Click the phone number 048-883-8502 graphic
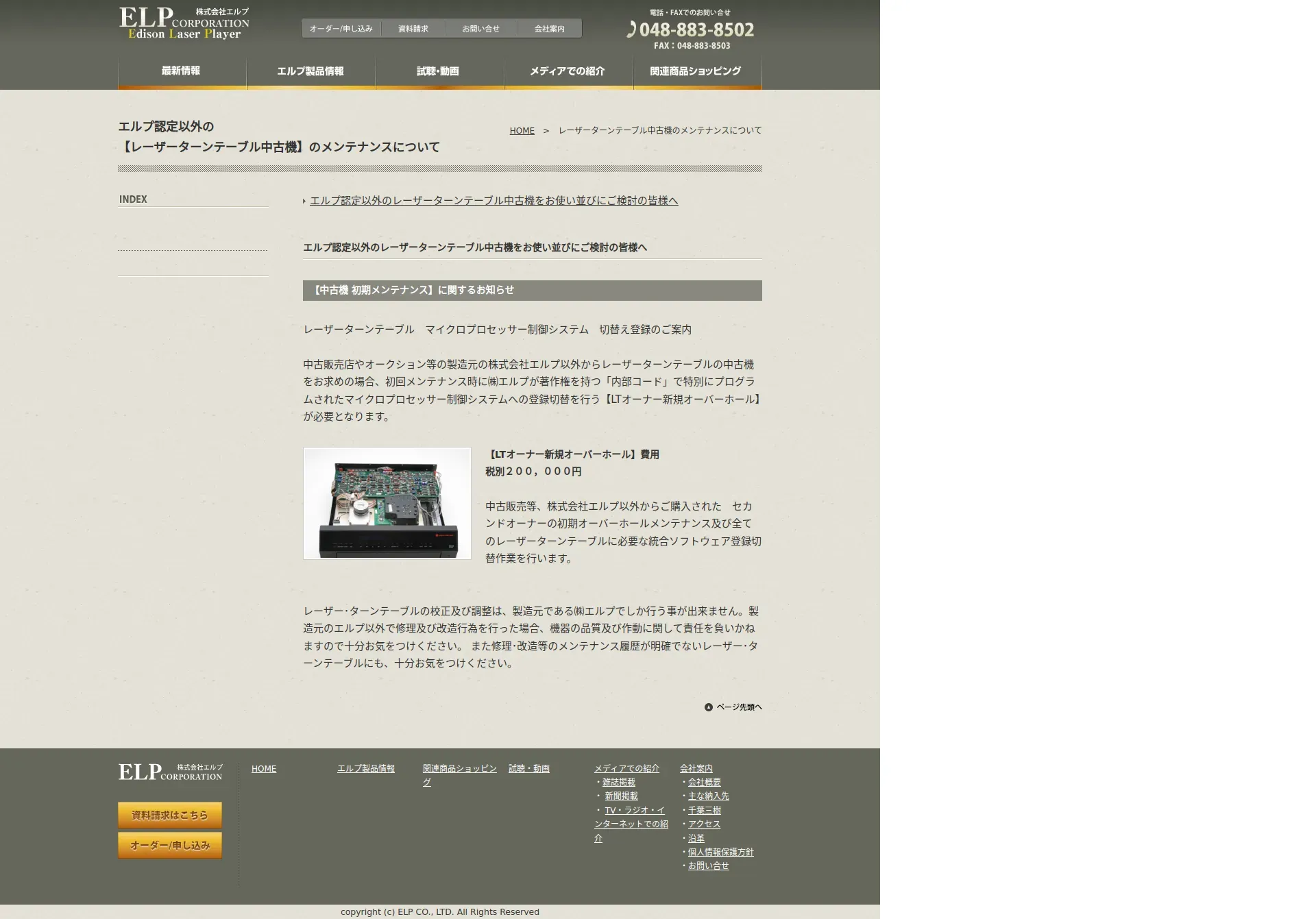This screenshot has height=919, width=1316. coord(691,30)
